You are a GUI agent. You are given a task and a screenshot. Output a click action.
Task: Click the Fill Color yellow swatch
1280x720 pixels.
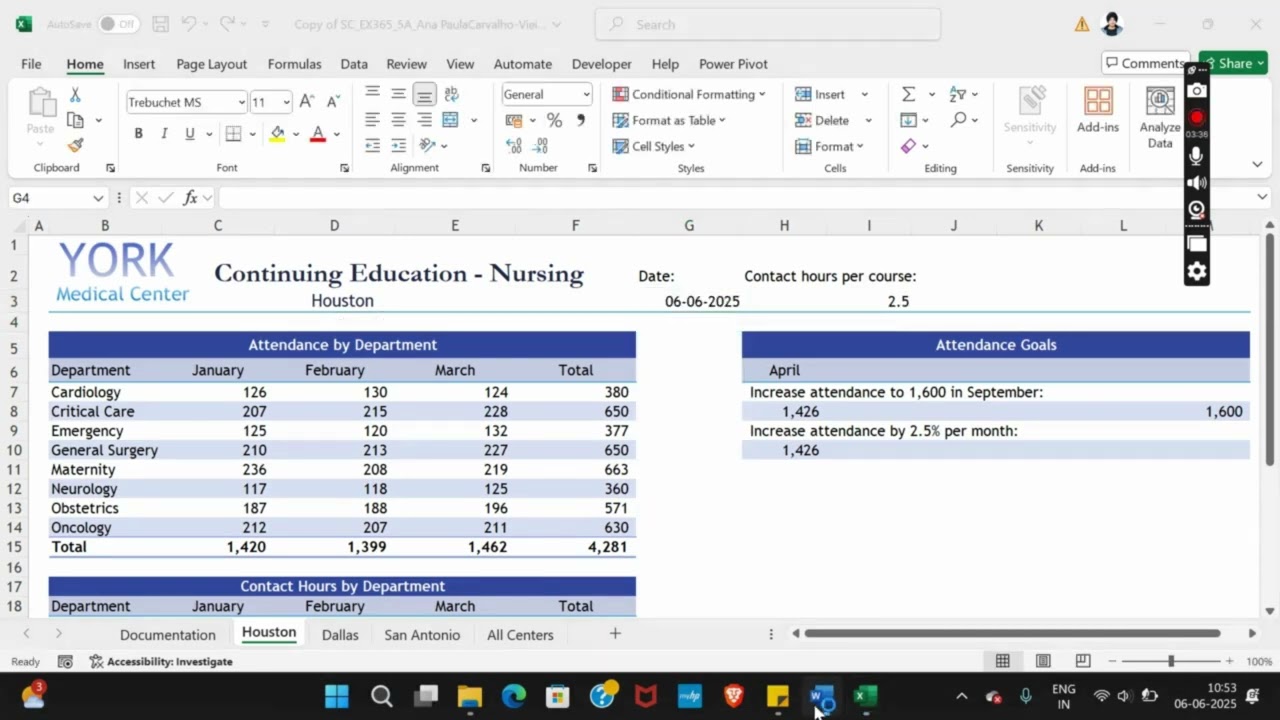click(277, 134)
